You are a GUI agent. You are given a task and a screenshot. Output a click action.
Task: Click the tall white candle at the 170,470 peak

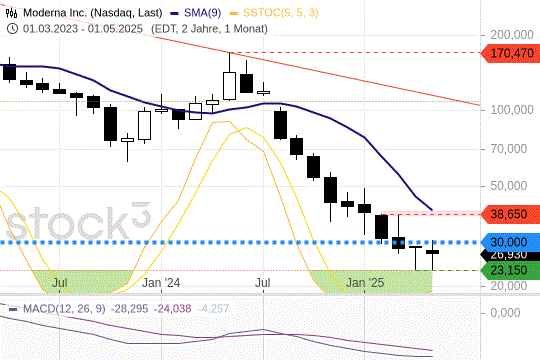coord(229,85)
